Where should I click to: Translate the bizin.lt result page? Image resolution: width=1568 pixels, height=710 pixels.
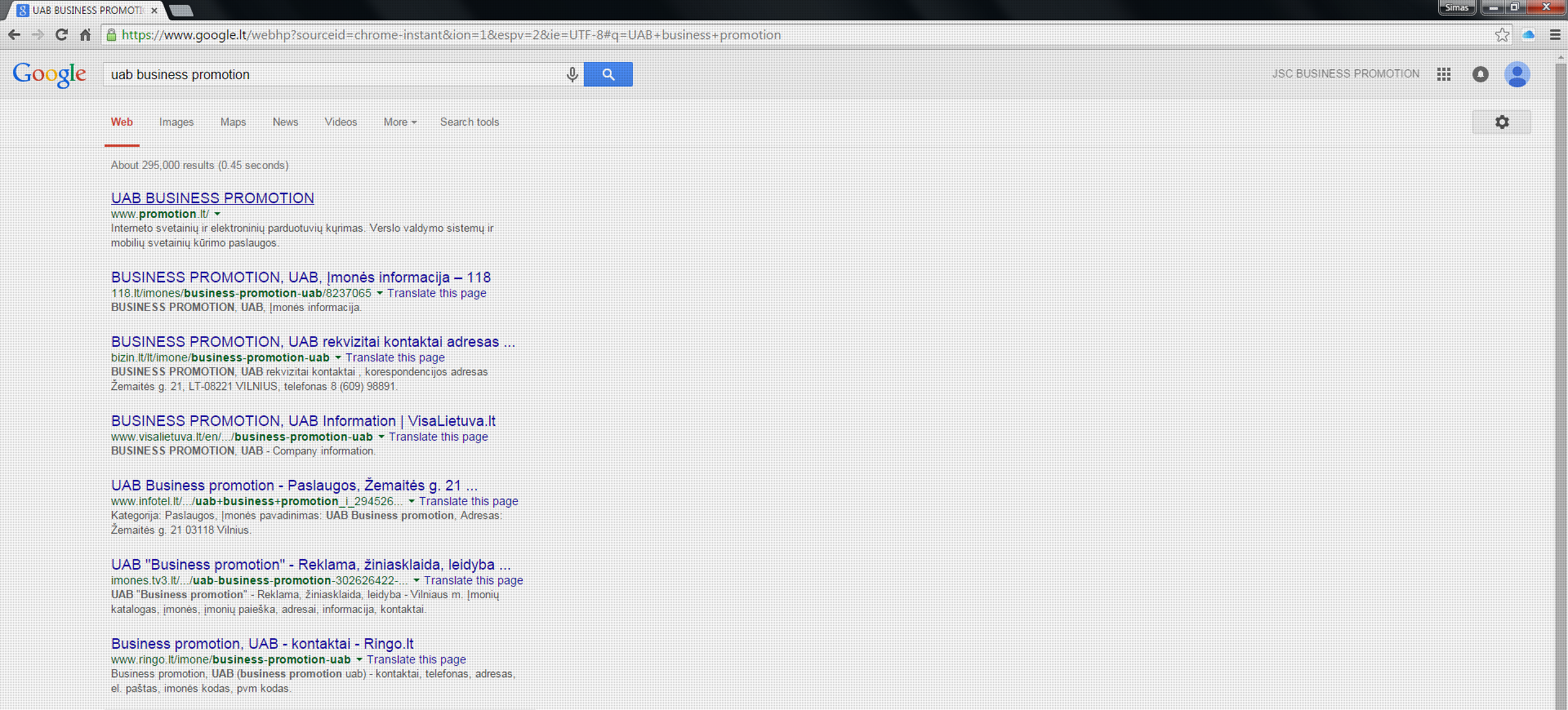tap(395, 357)
